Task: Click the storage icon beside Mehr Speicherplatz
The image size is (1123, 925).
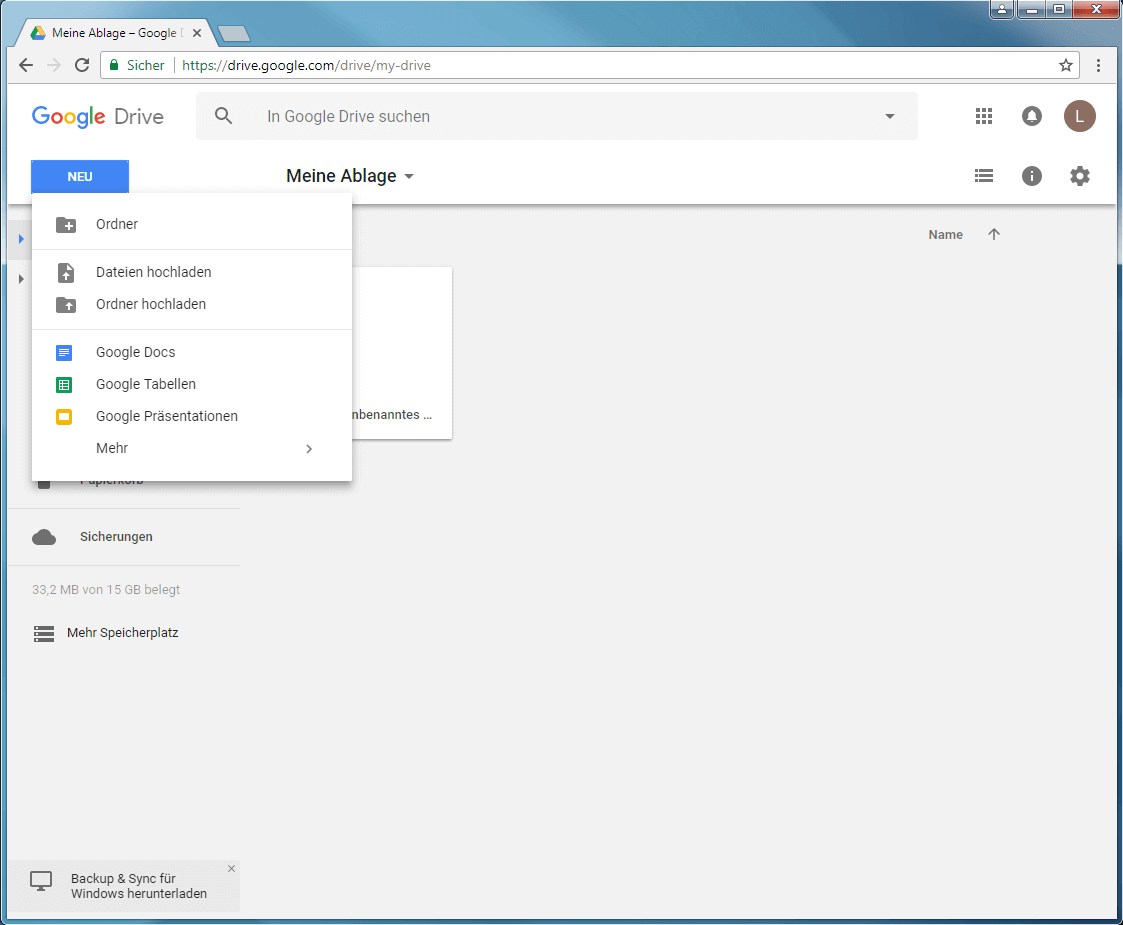Action: pyautogui.click(x=44, y=634)
